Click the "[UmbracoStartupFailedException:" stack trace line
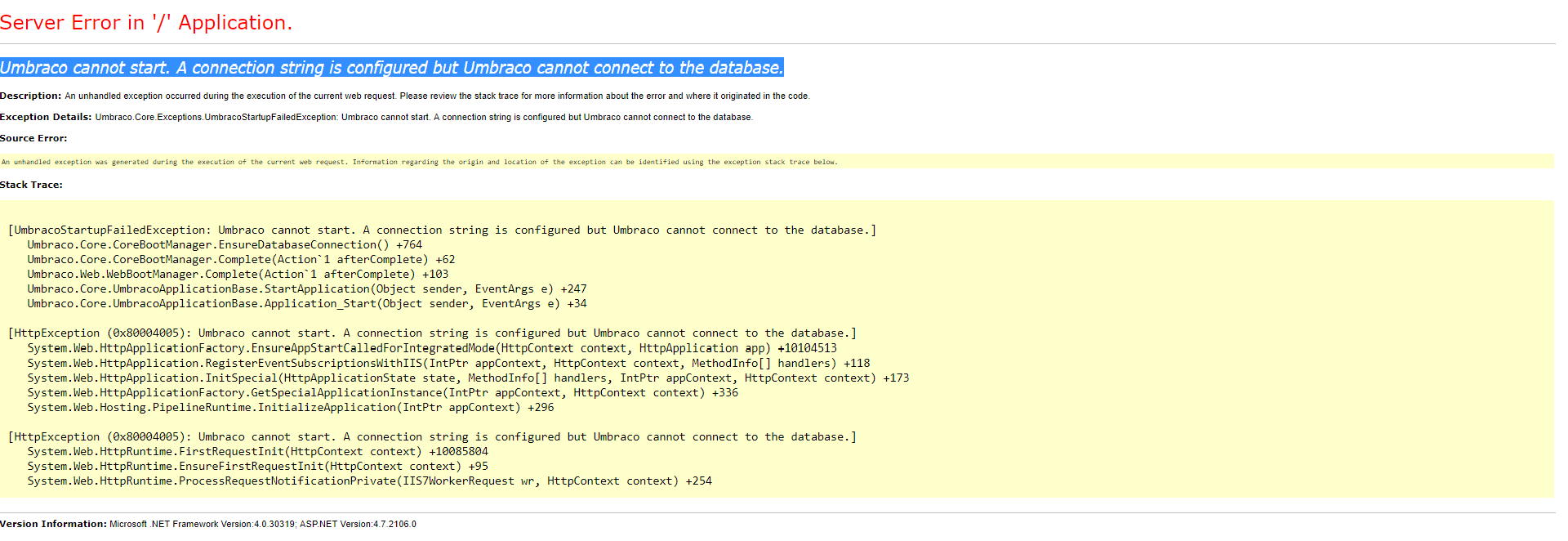Screen dimensions: 1568x541 coord(442,230)
